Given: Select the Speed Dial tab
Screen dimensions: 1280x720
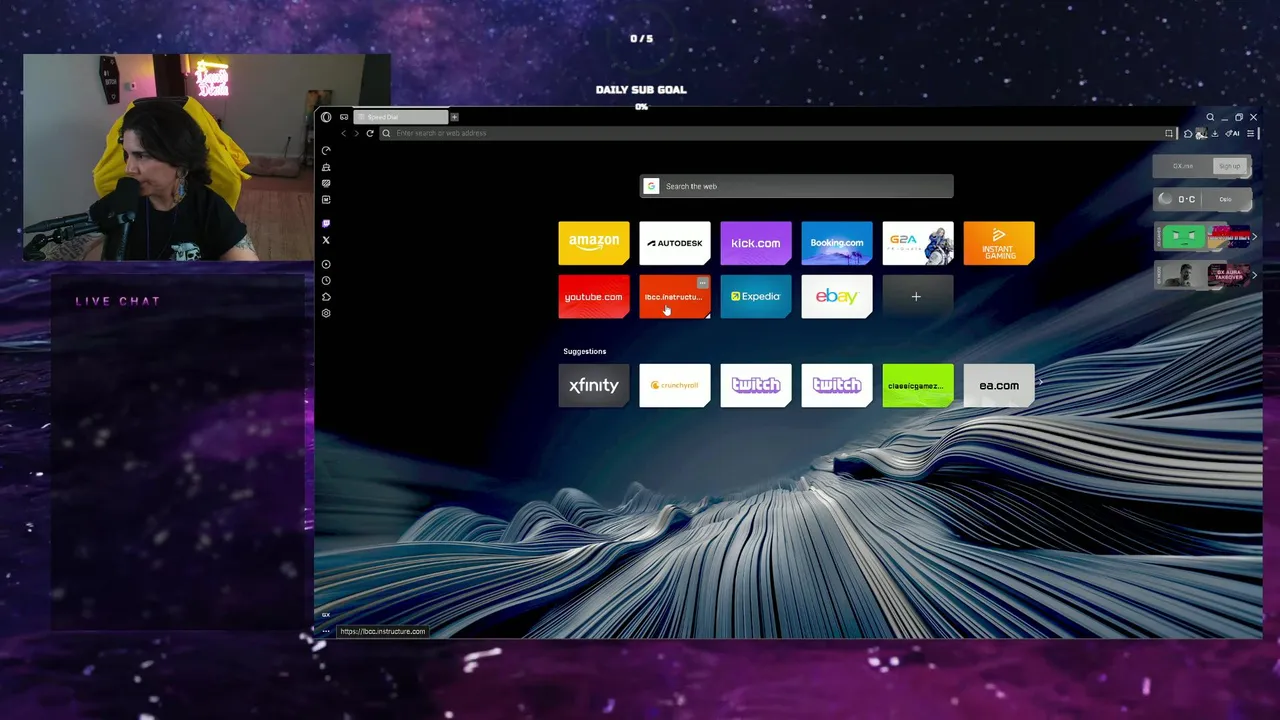Looking at the screenshot, I should click(401, 117).
